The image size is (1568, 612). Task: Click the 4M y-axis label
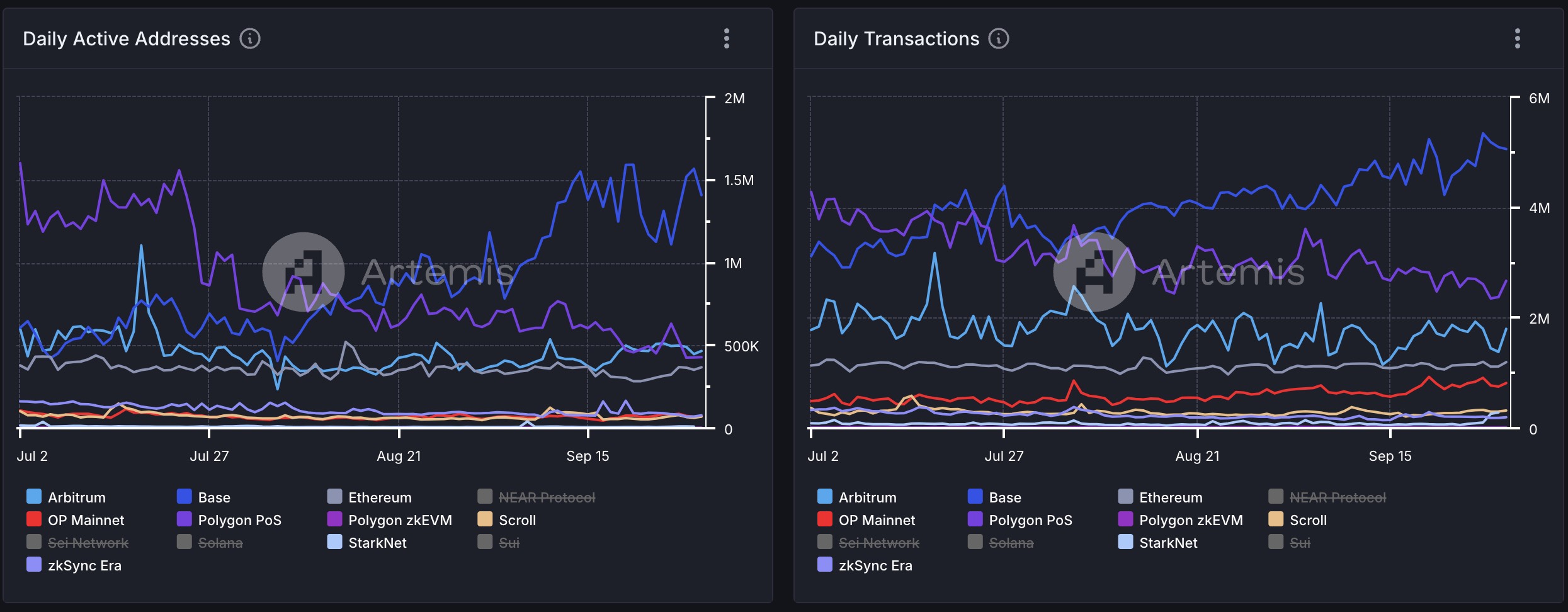(1539, 208)
